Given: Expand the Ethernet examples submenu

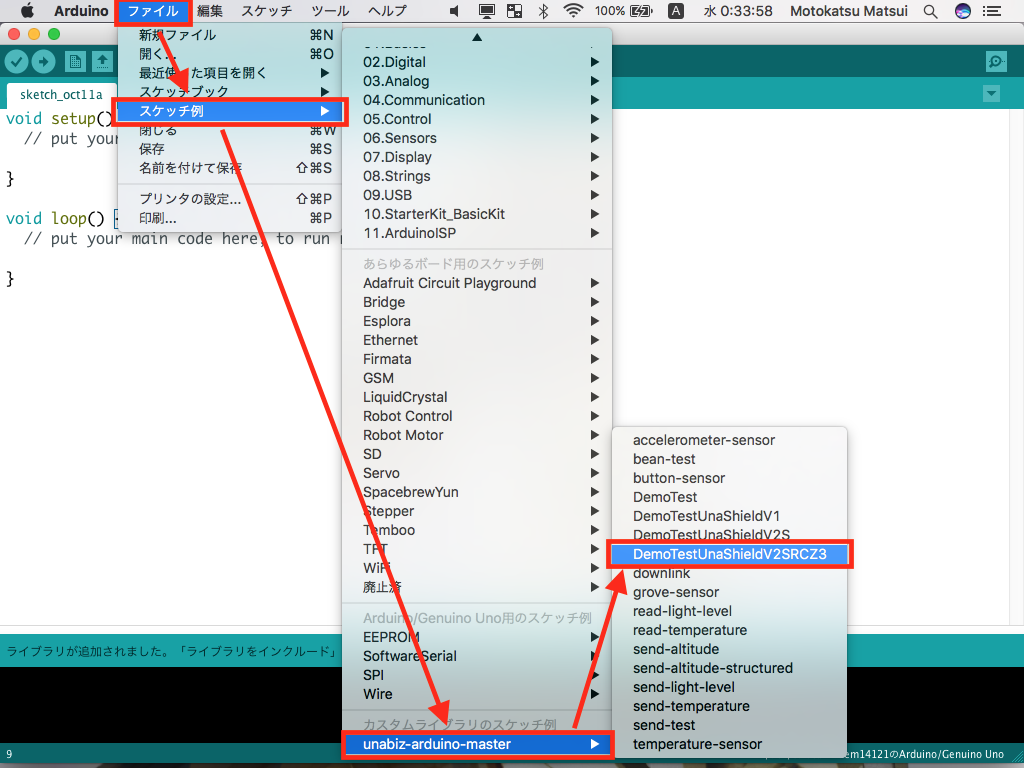Looking at the screenshot, I should tap(477, 340).
